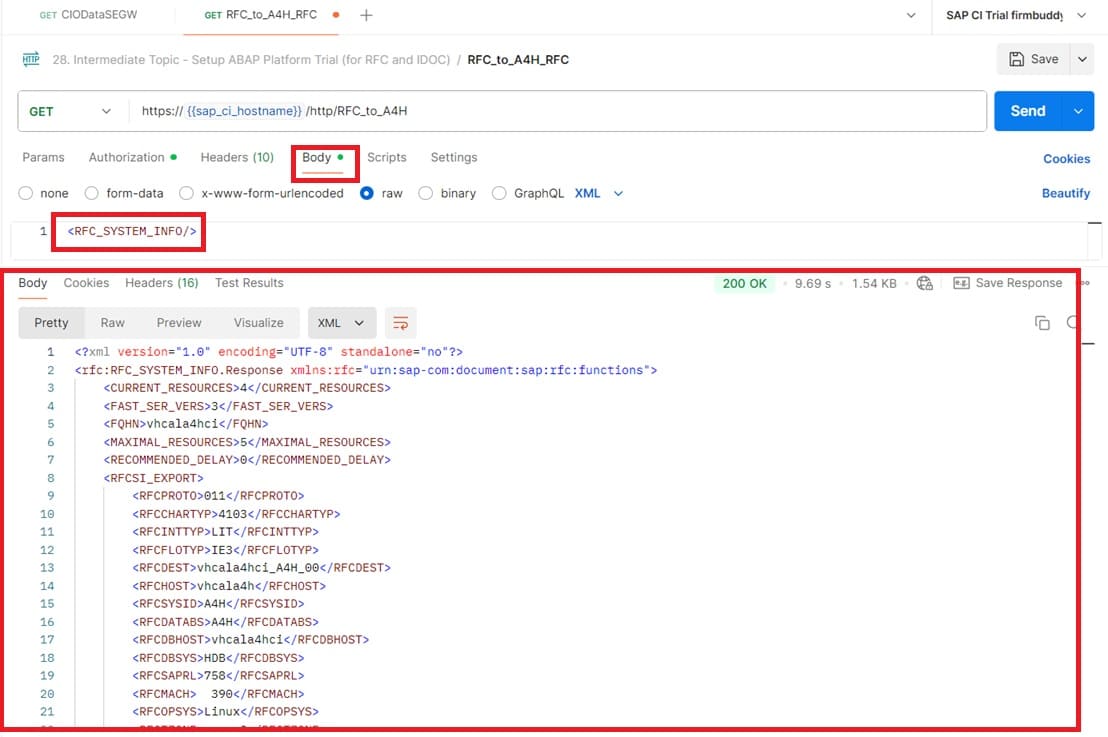Click the blue Send button
Image resolution: width=1108 pixels, height=737 pixels.
(x=1027, y=111)
